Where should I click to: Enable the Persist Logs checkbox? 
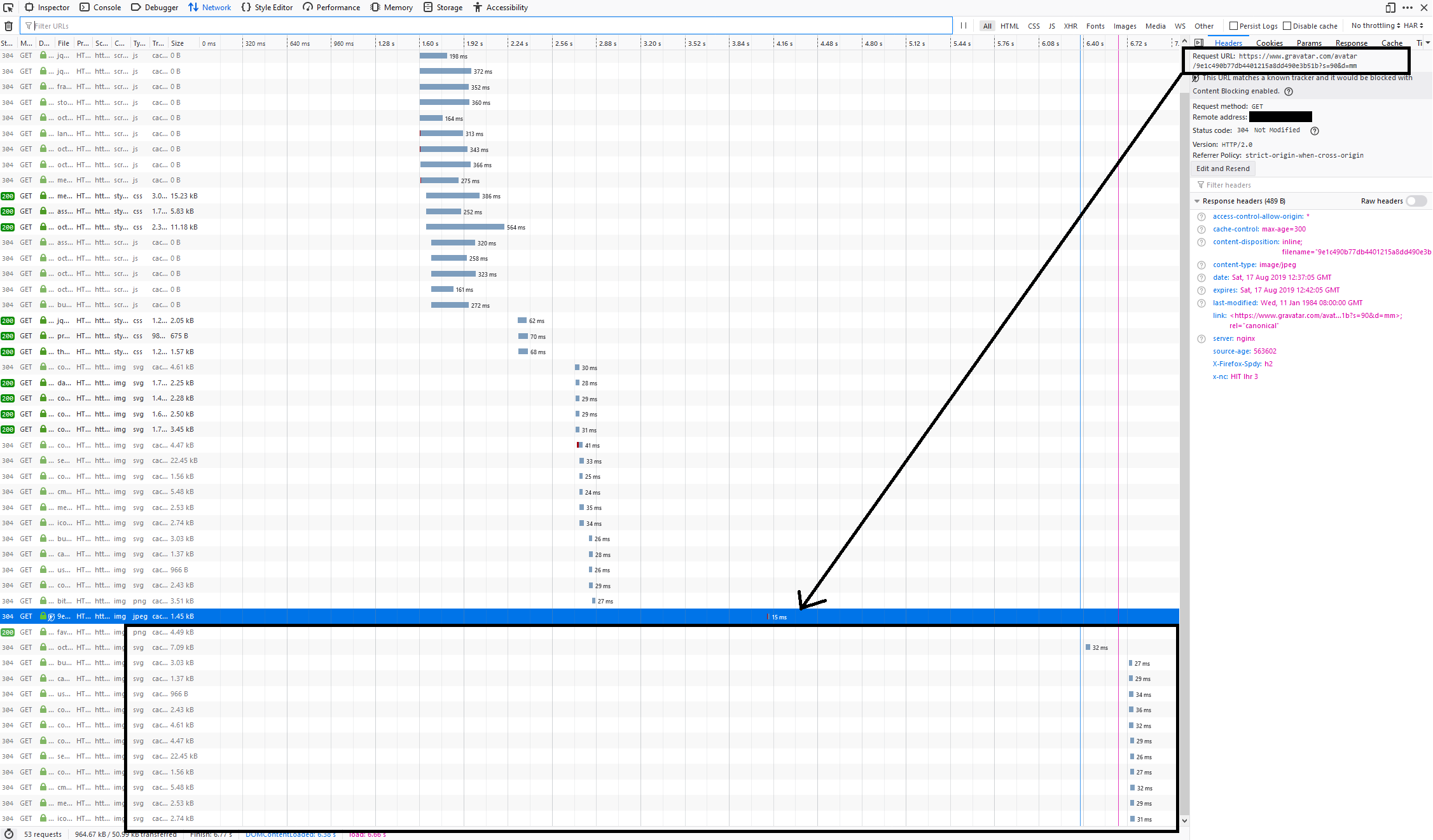point(1234,26)
